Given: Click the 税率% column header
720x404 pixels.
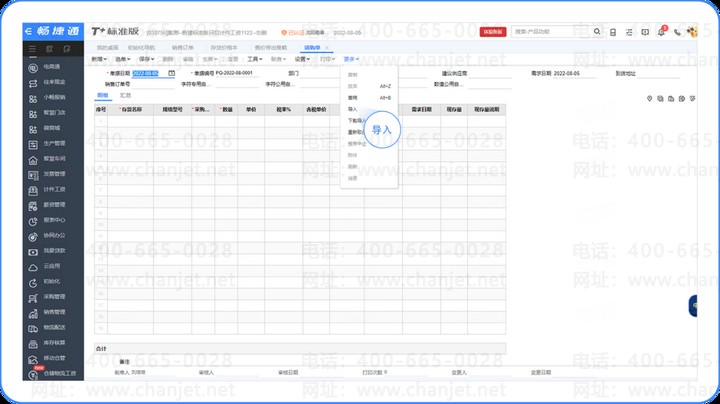Looking at the screenshot, I should pyautogui.click(x=283, y=110).
